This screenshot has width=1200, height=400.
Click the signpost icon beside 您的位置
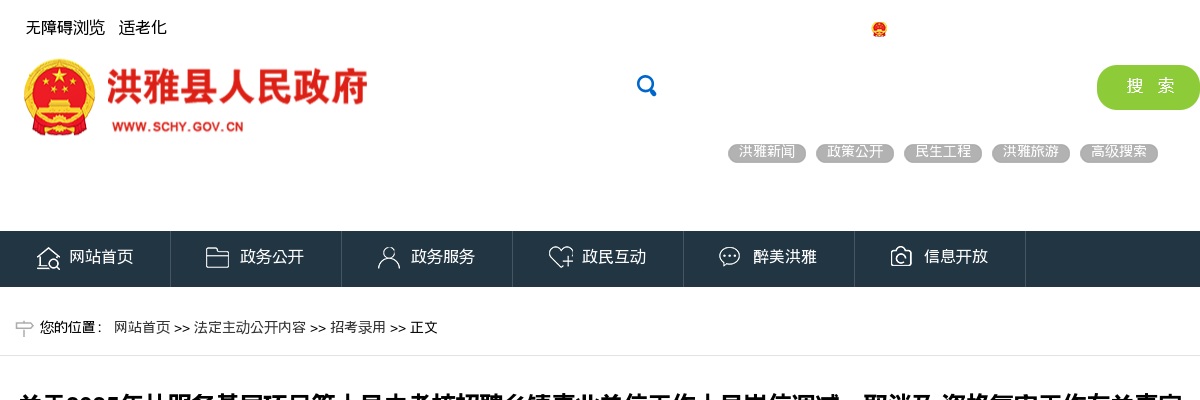[x=25, y=328]
